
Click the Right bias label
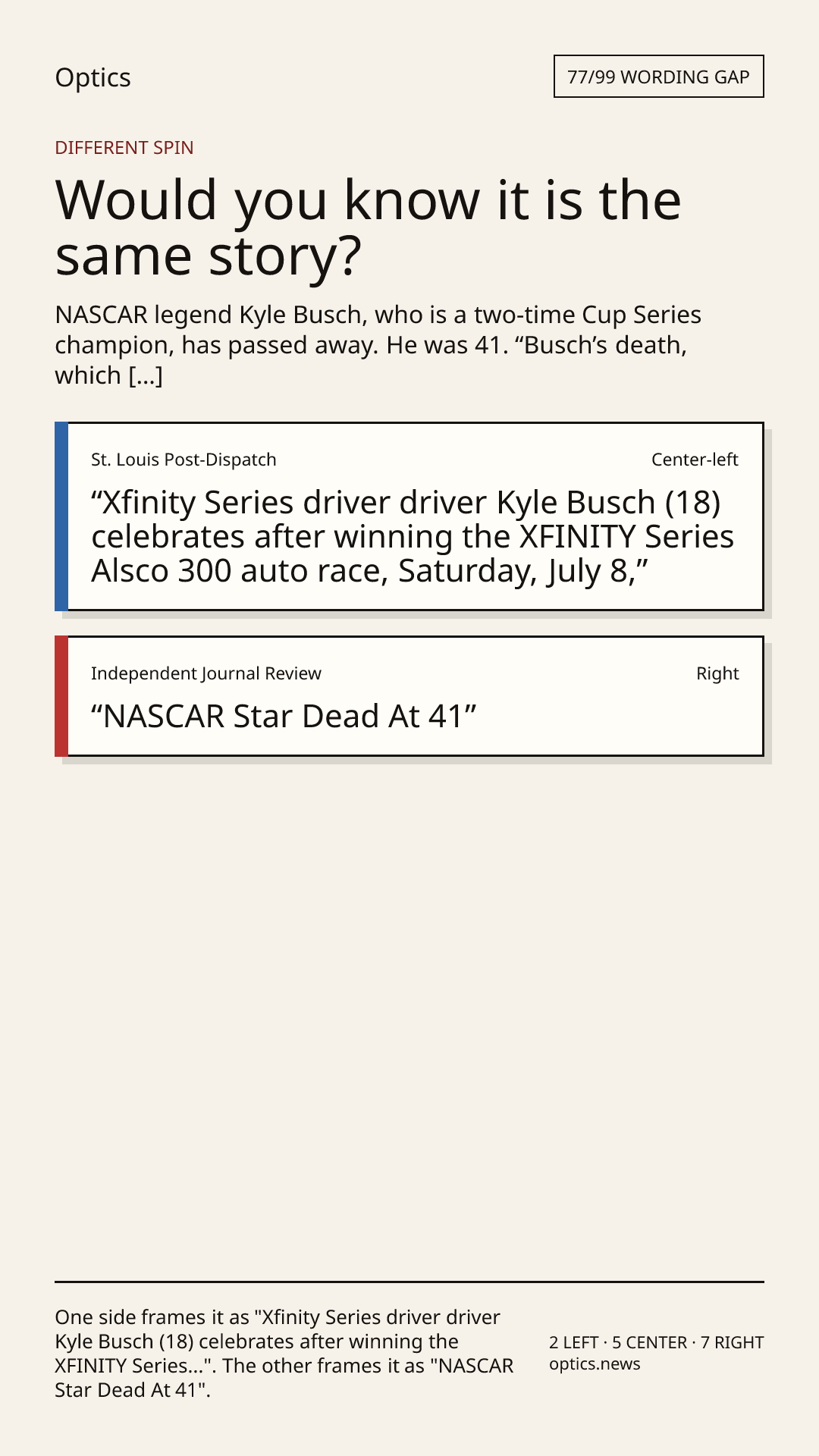tap(717, 673)
